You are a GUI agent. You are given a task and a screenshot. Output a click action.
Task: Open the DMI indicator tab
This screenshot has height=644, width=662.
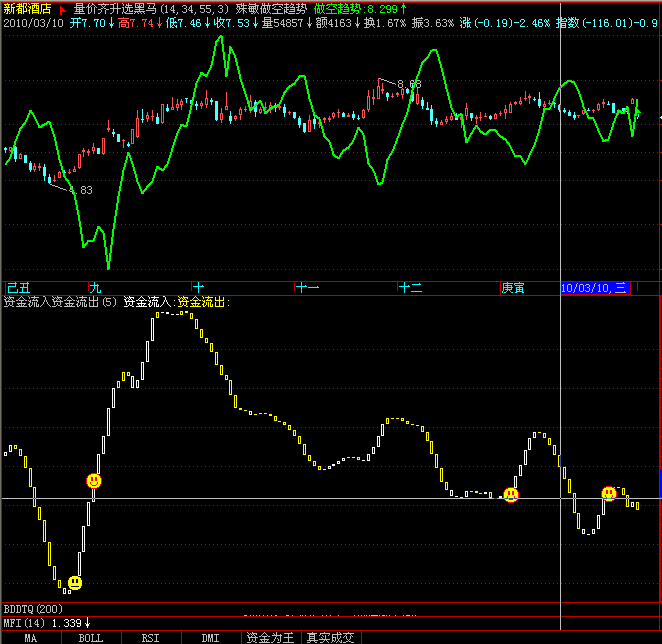tap(210, 637)
